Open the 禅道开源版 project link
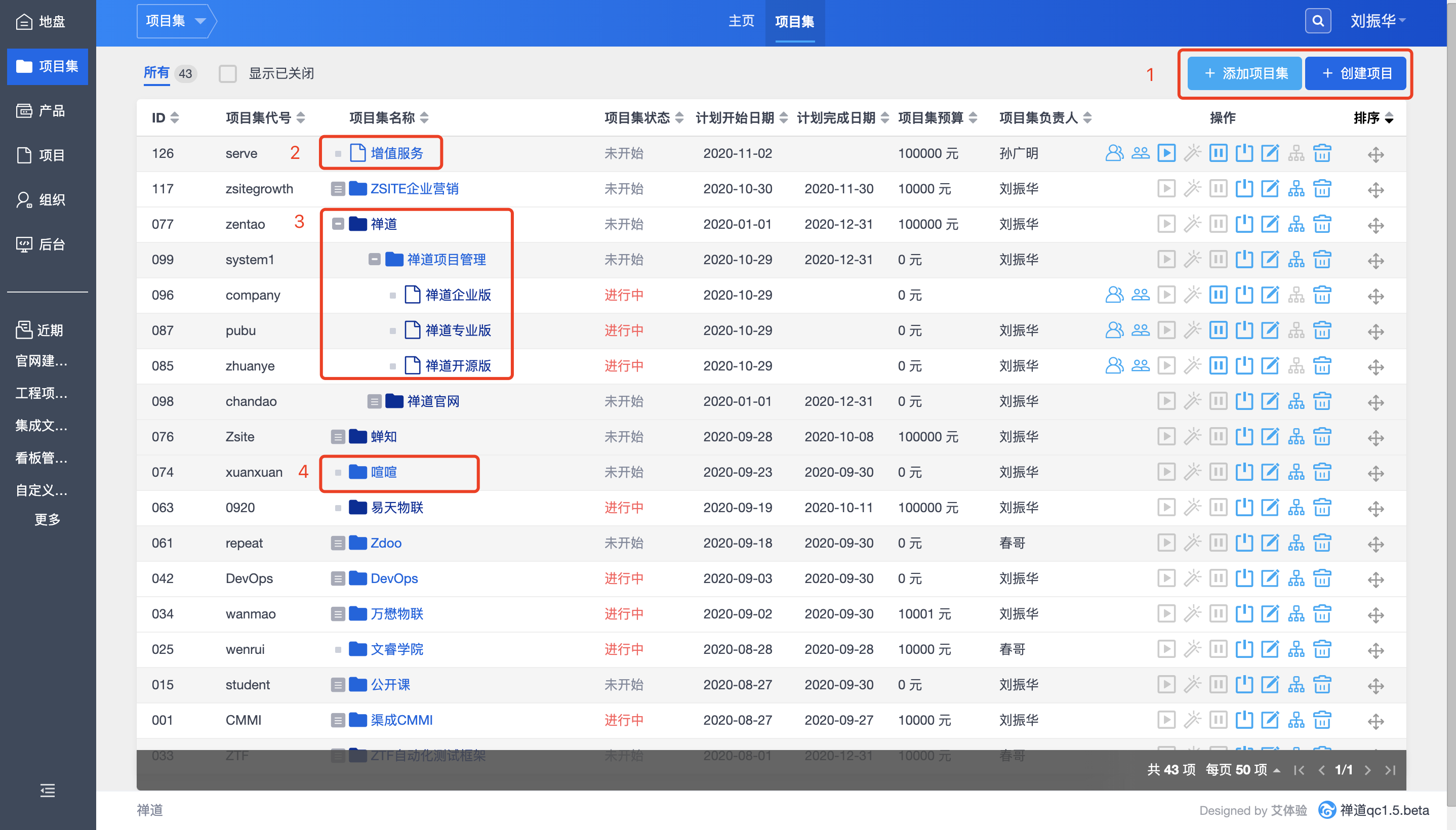Screen dimensions: 1456x830 pos(458,365)
